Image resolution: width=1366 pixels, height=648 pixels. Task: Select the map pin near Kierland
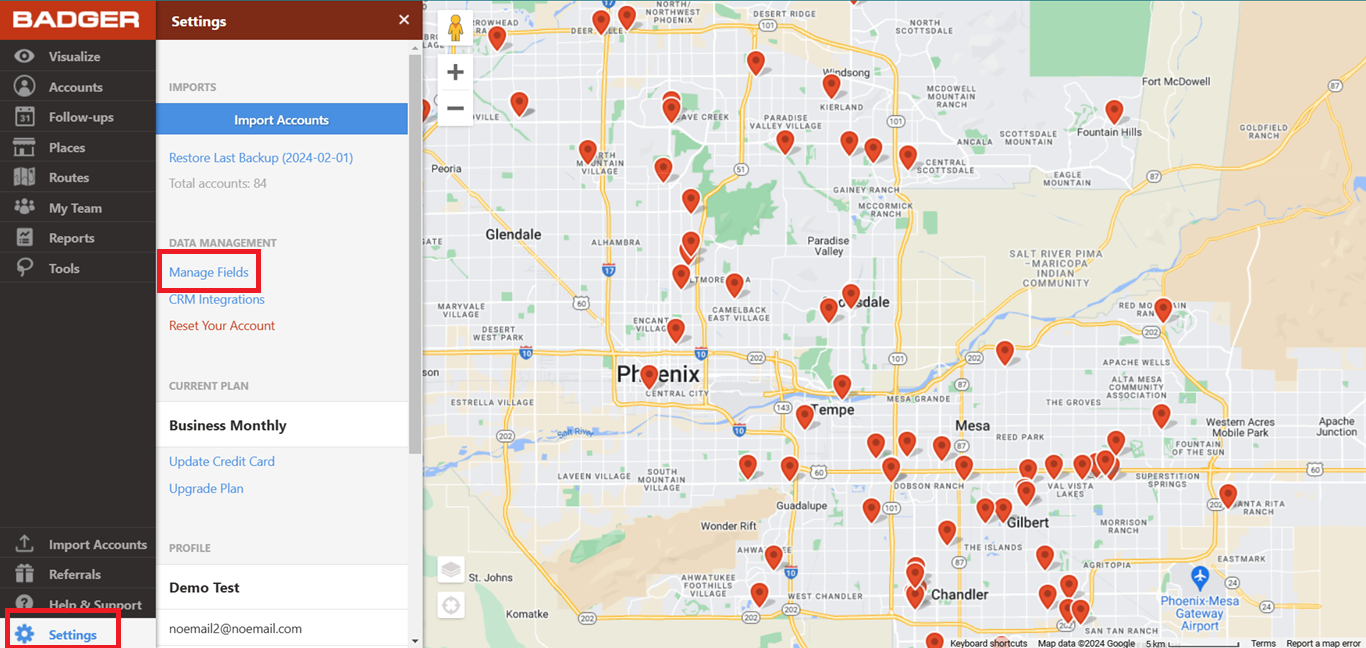pos(831,85)
